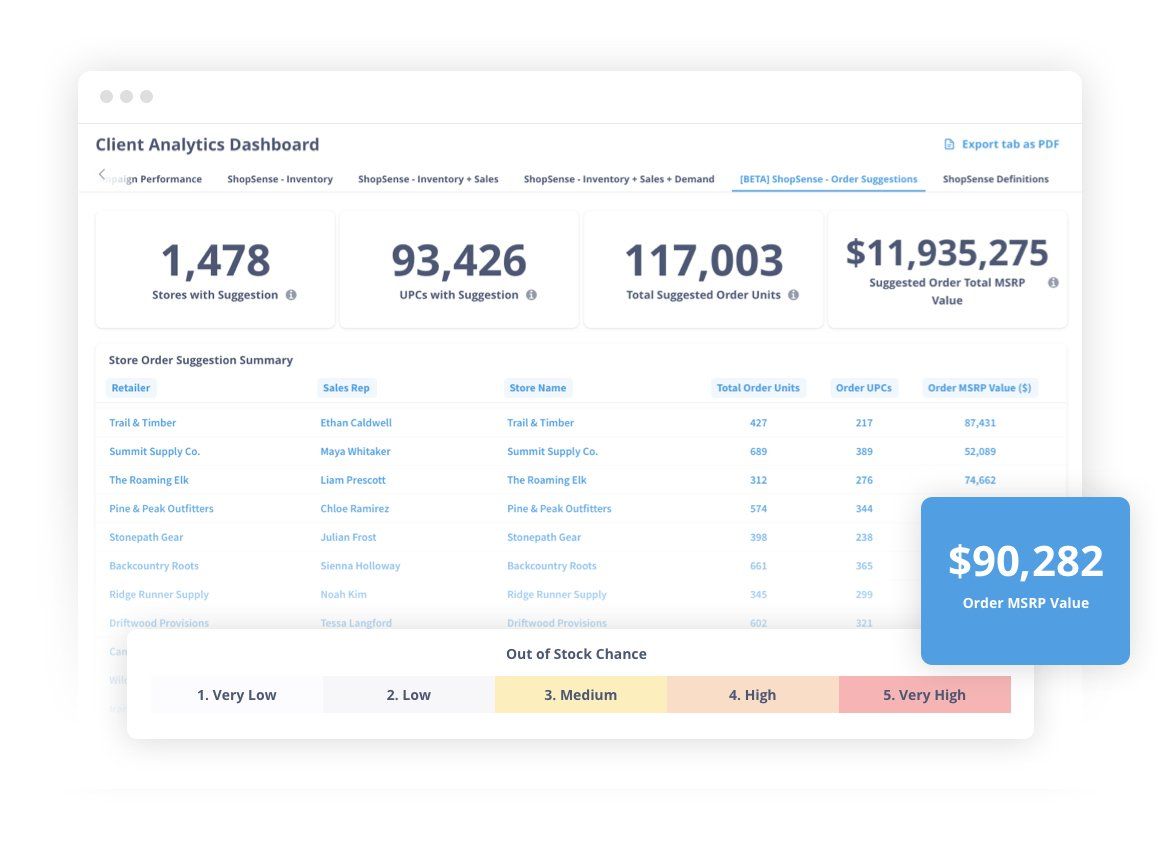Click info icon beside UPCs with Suggestion

[531, 295]
